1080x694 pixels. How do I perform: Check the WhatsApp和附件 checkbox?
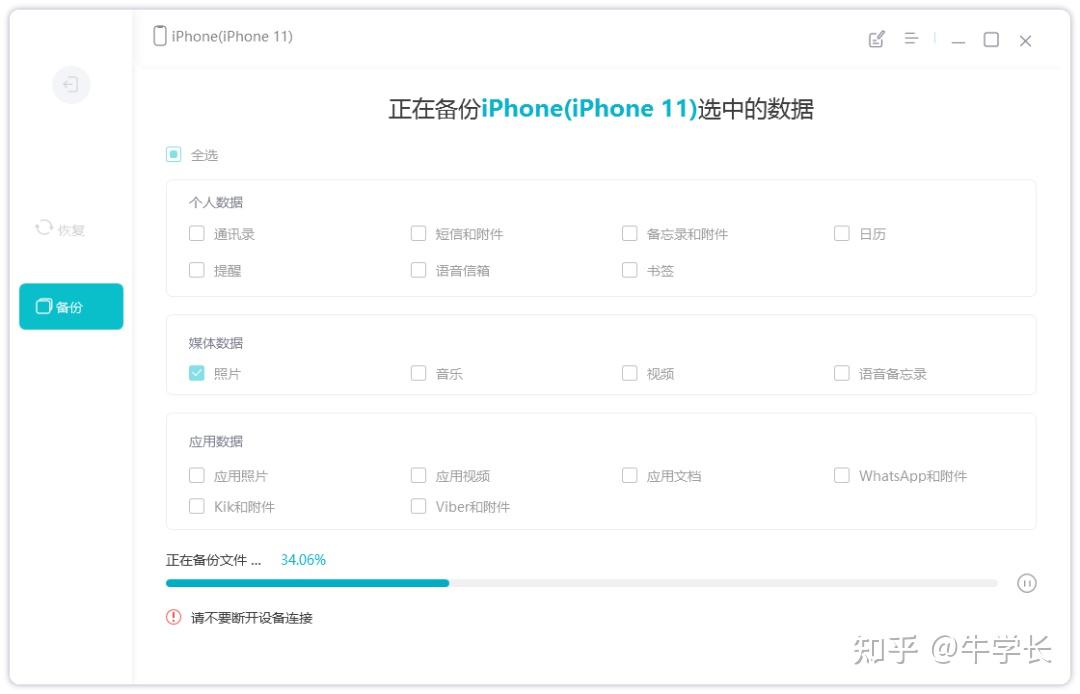click(x=842, y=475)
